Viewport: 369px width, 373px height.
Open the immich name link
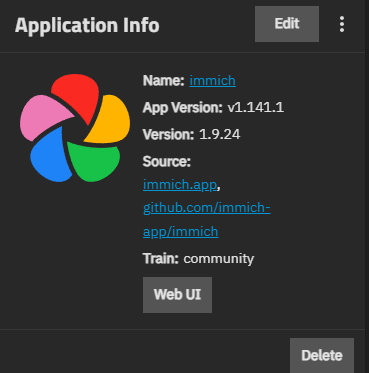[x=212, y=81]
